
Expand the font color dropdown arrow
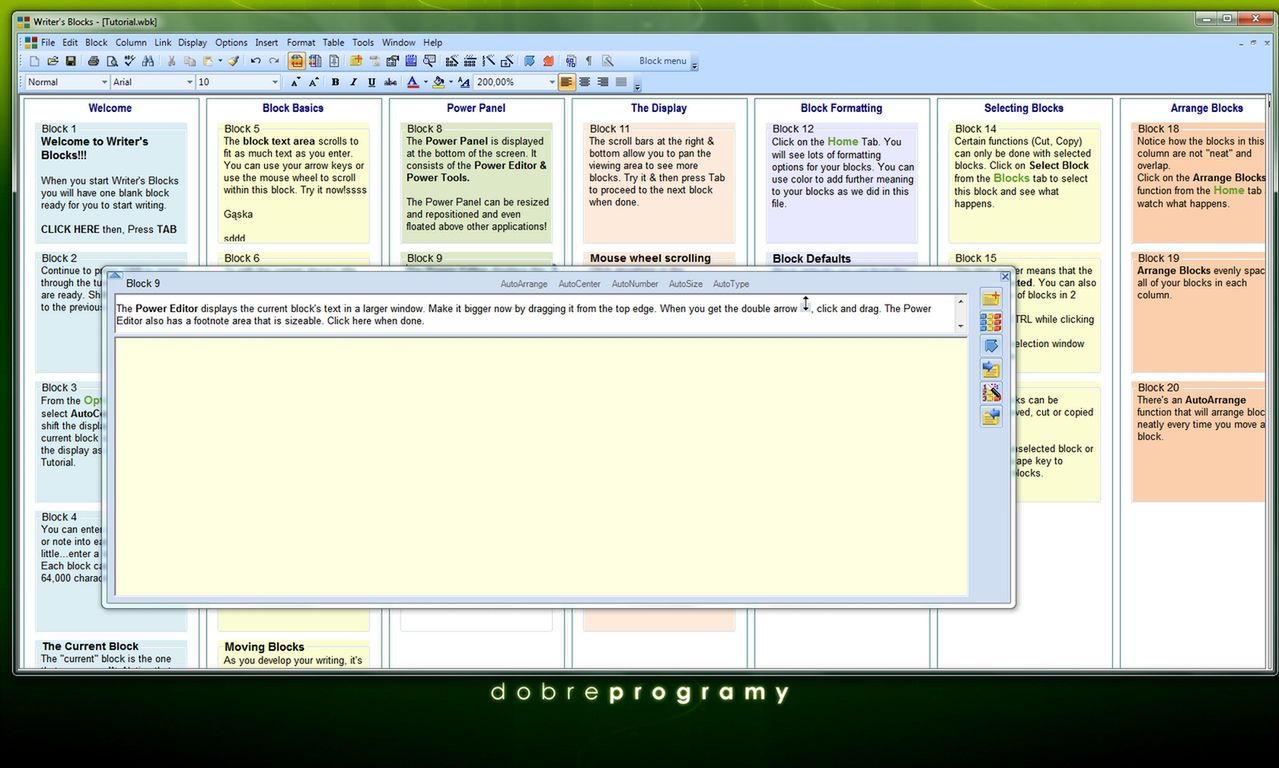pos(426,82)
